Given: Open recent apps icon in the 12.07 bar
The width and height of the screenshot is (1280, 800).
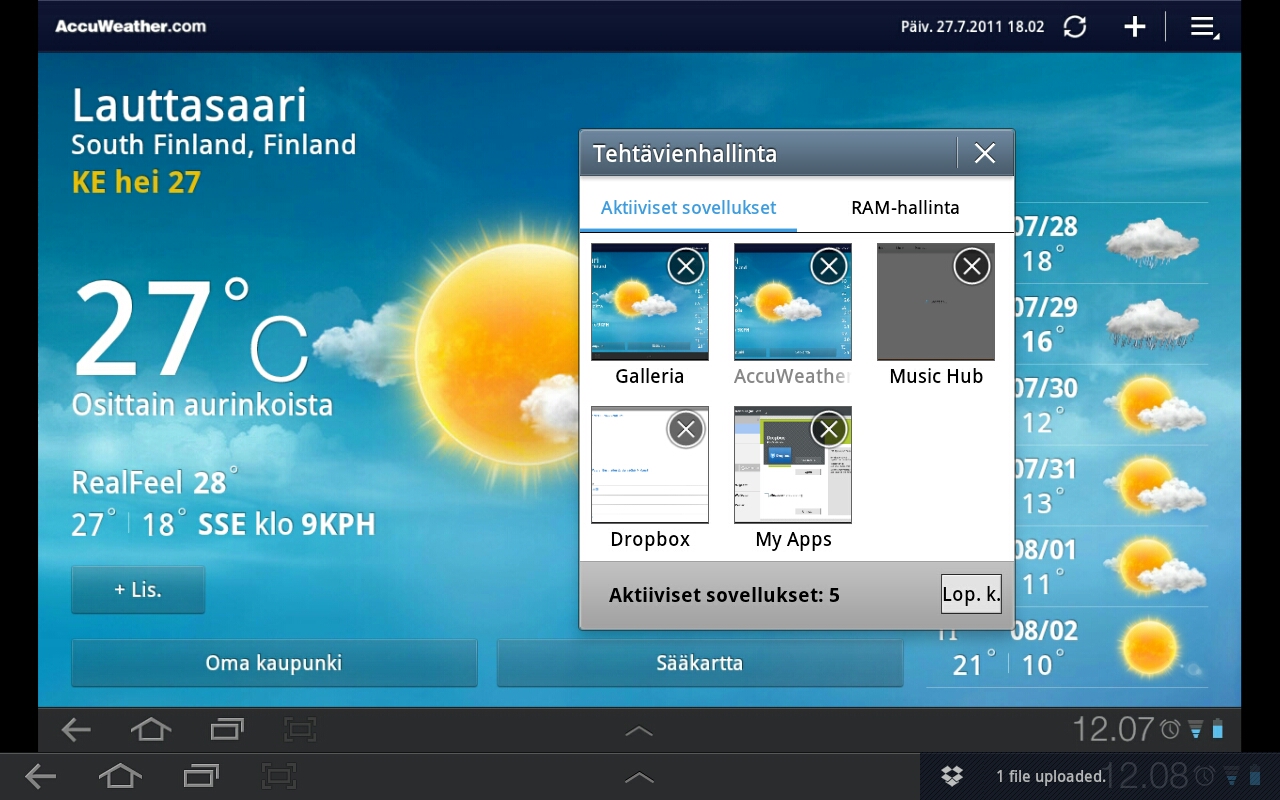Looking at the screenshot, I should (x=227, y=730).
